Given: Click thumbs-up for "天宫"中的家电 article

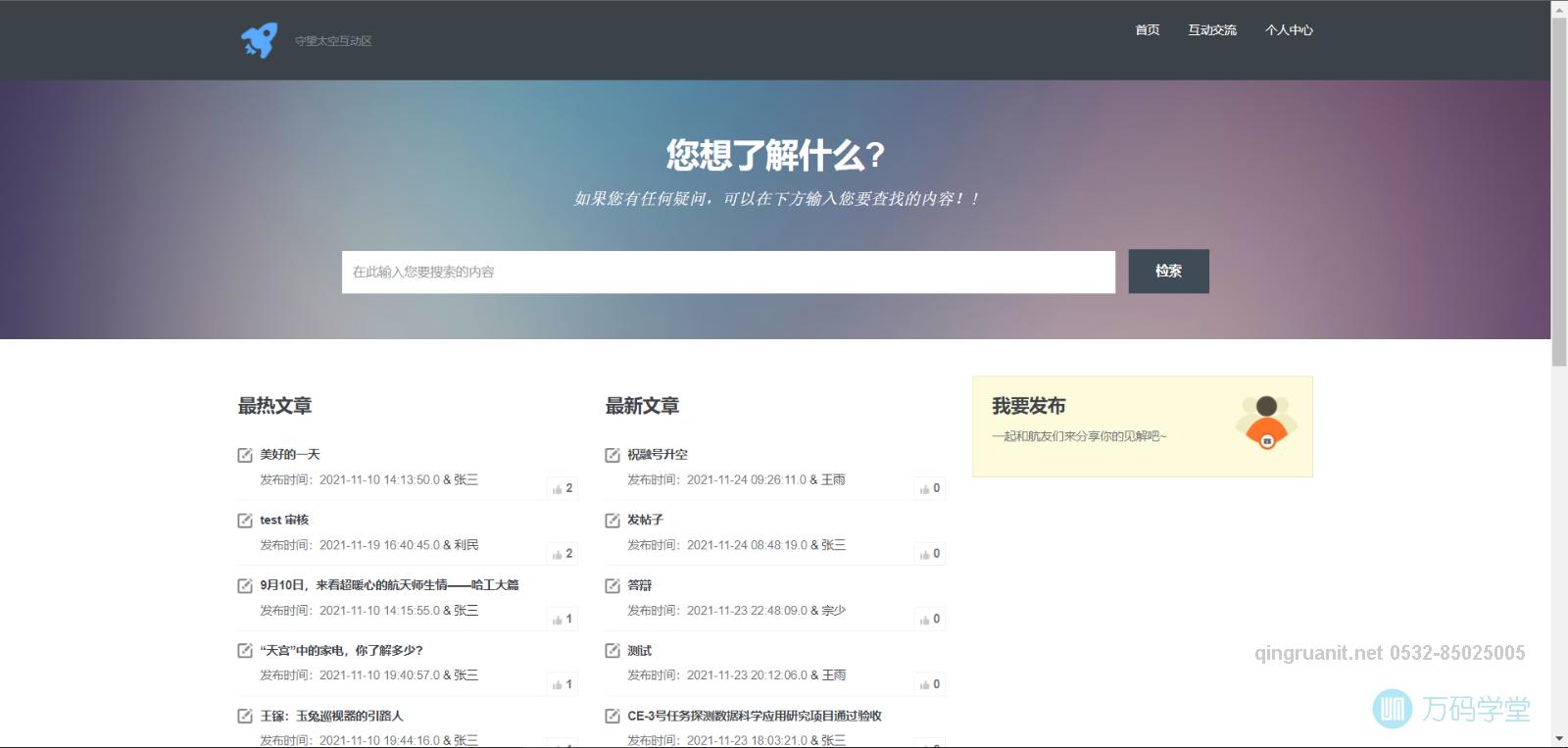Looking at the screenshot, I should 563,684.
